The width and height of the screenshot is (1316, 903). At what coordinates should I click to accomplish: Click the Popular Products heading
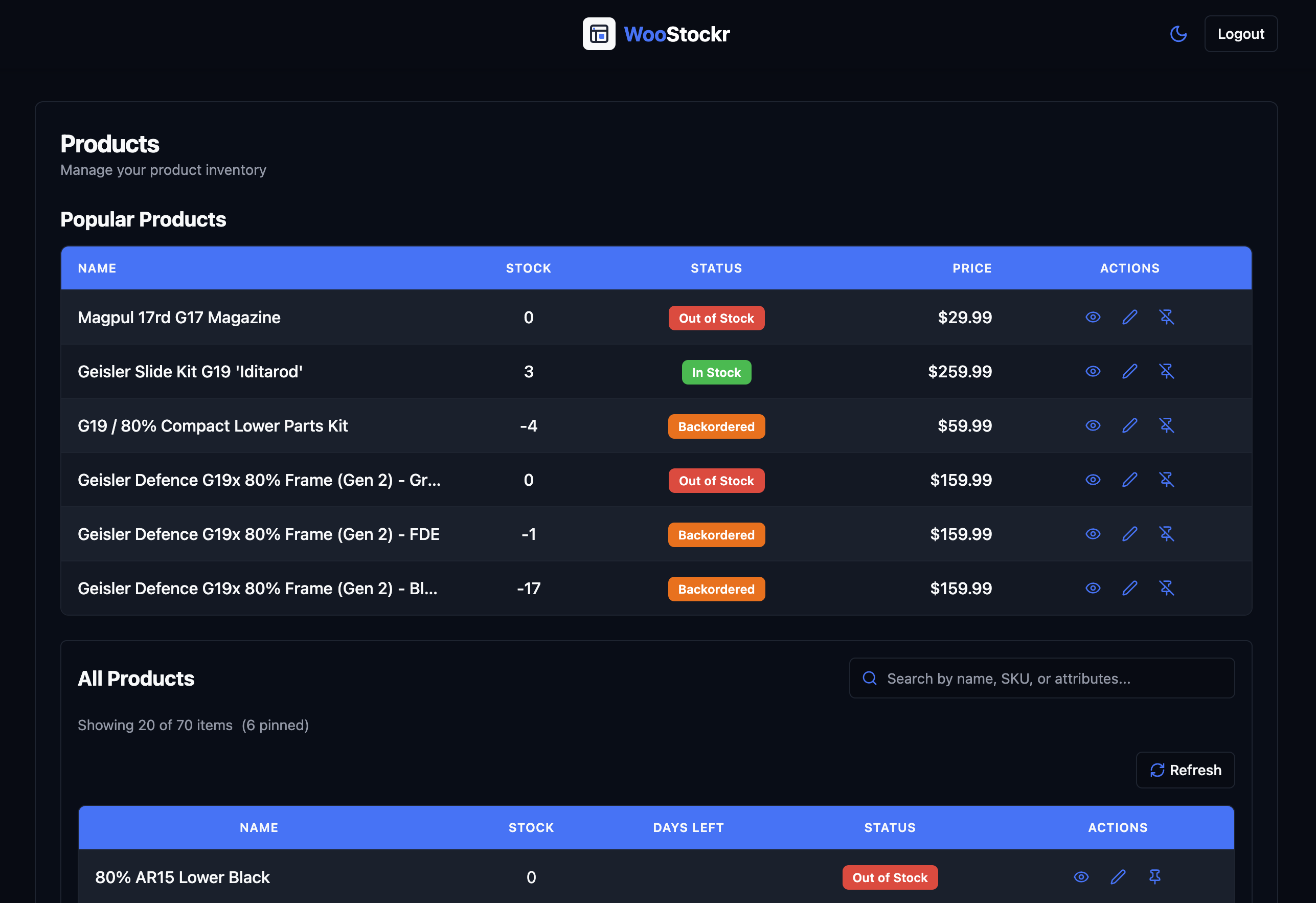(x=143, y=219)
